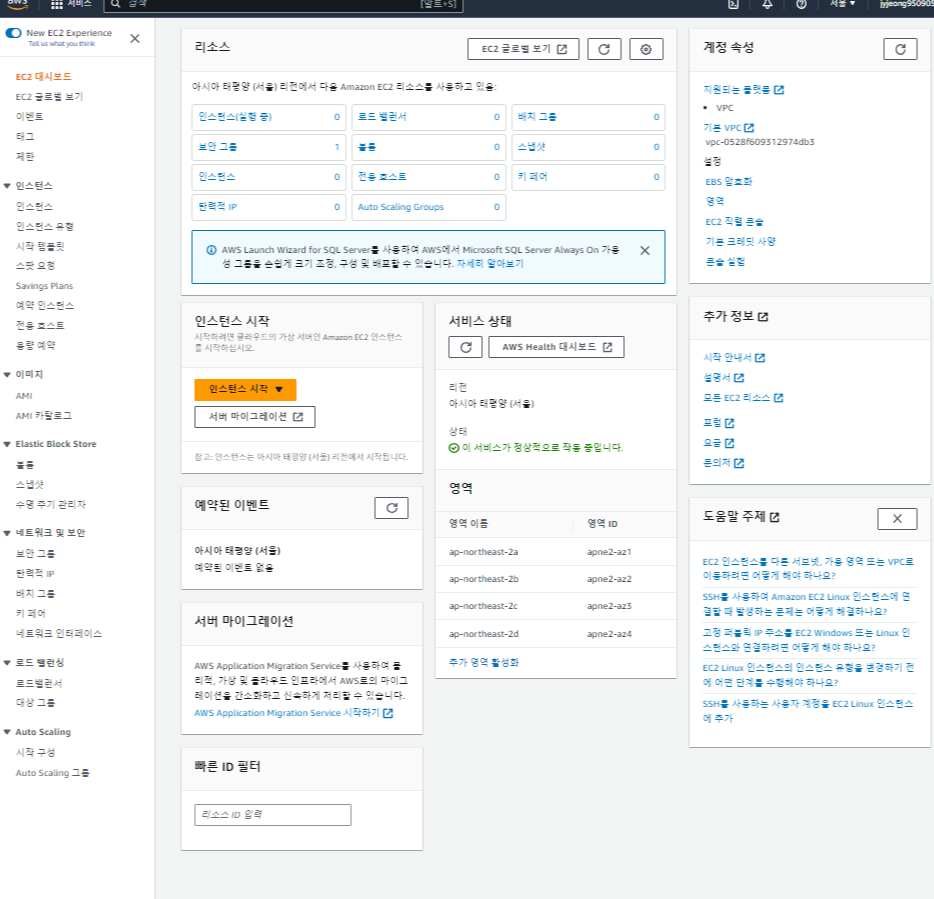Screen dimensions: 934x899
Task: Open 자세히 알아보기 link in banner
Action: (490, 263)
